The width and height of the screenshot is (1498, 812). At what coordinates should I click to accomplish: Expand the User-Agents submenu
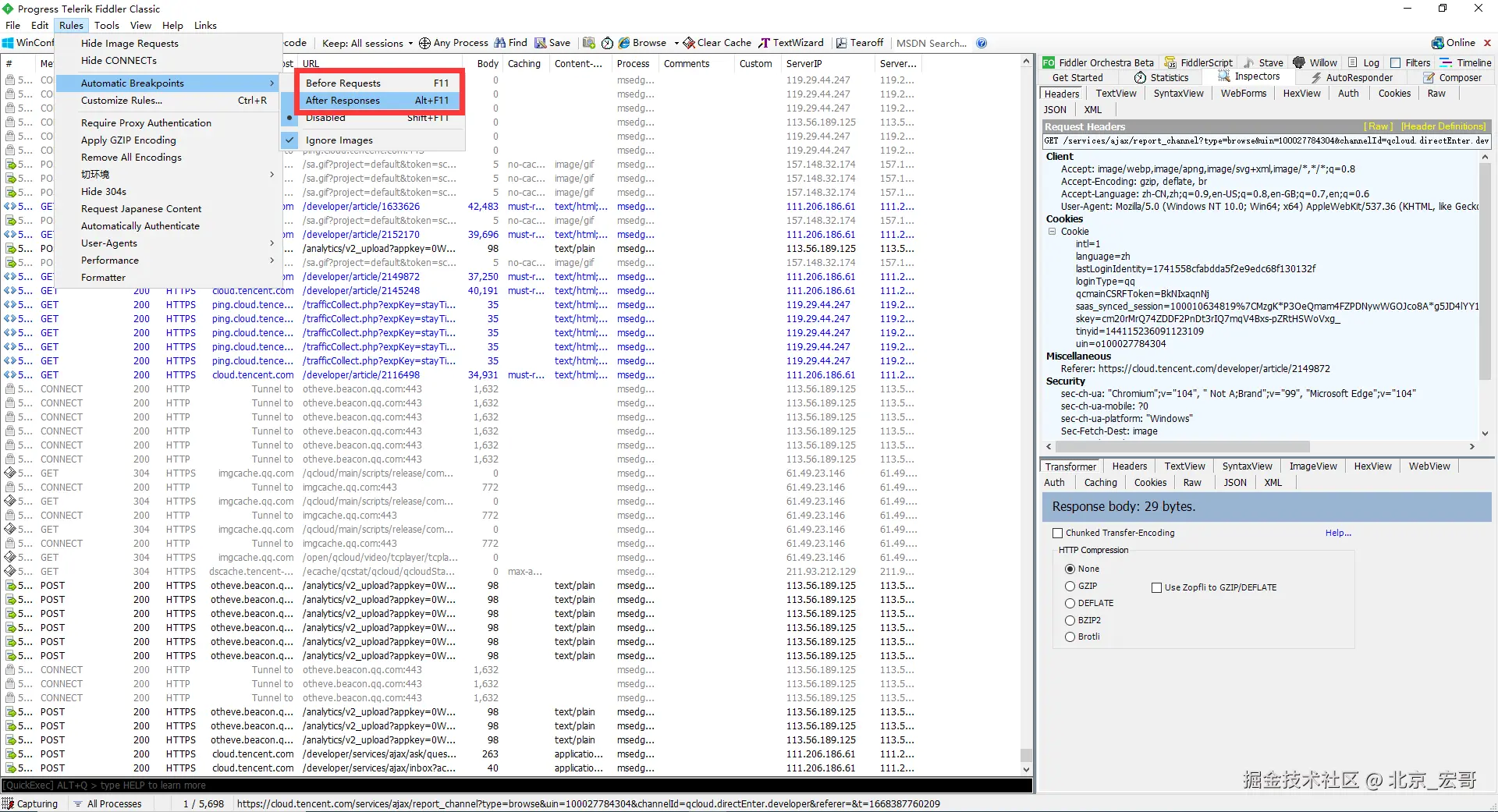click(x=169, y=243)
